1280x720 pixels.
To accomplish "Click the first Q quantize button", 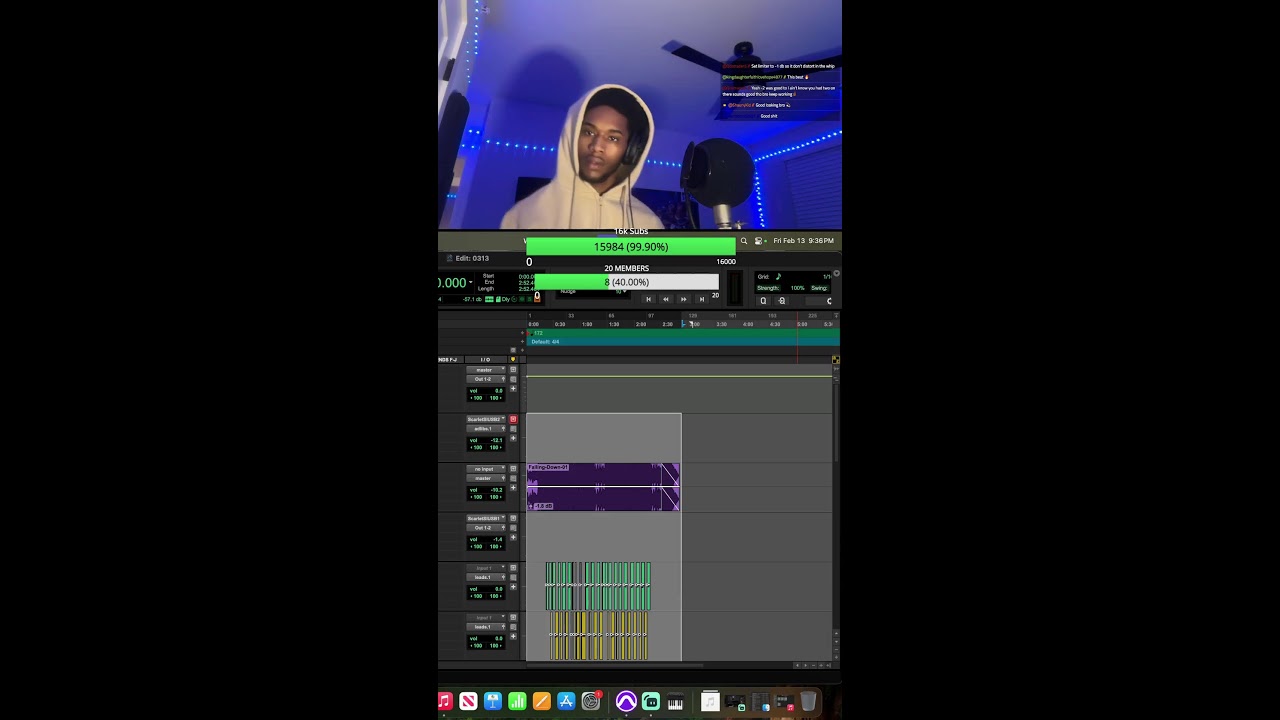I will (x=763, y=301).
